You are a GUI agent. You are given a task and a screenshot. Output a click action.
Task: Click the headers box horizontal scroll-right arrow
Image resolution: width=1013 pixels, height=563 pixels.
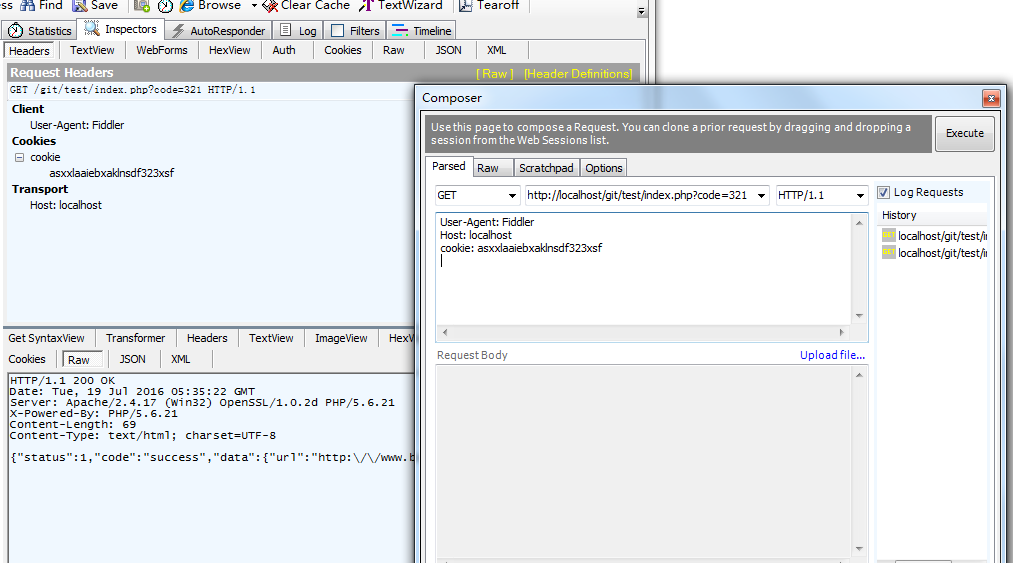click(x=841, y=332)
